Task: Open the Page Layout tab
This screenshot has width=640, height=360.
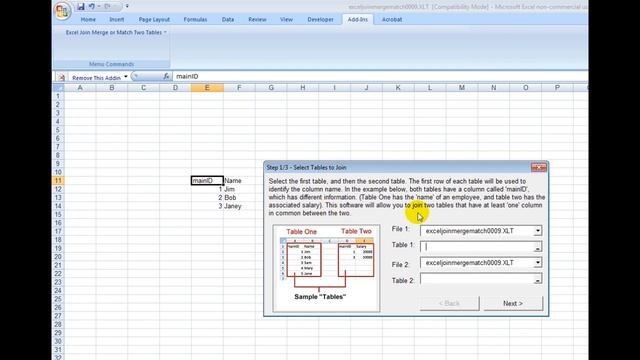Action: [154, 20]
